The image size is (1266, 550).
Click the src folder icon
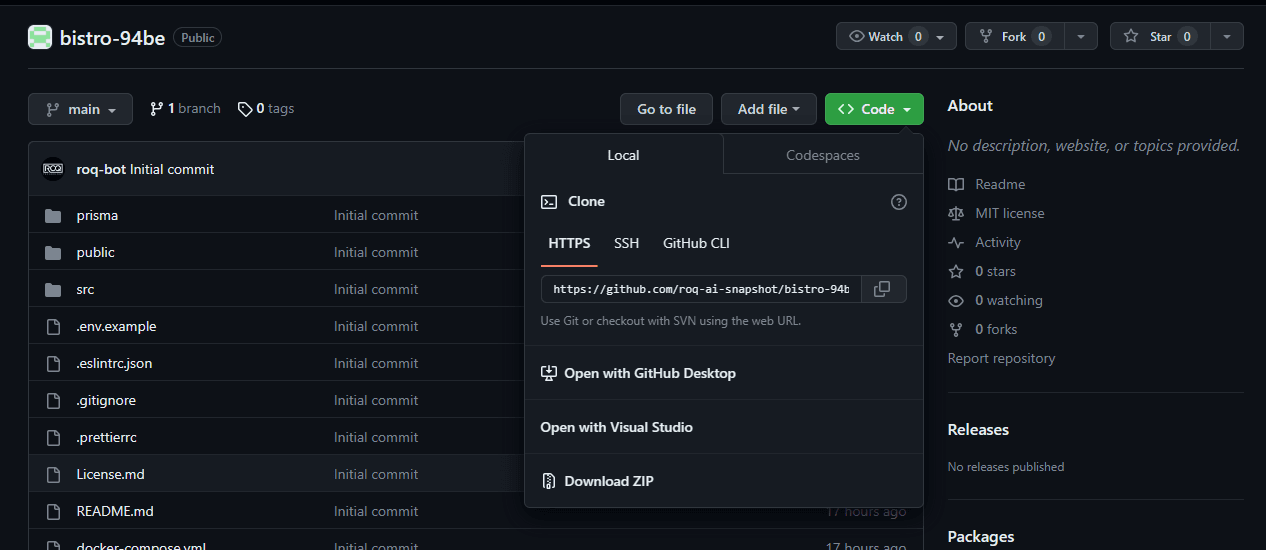pos(53,289)
